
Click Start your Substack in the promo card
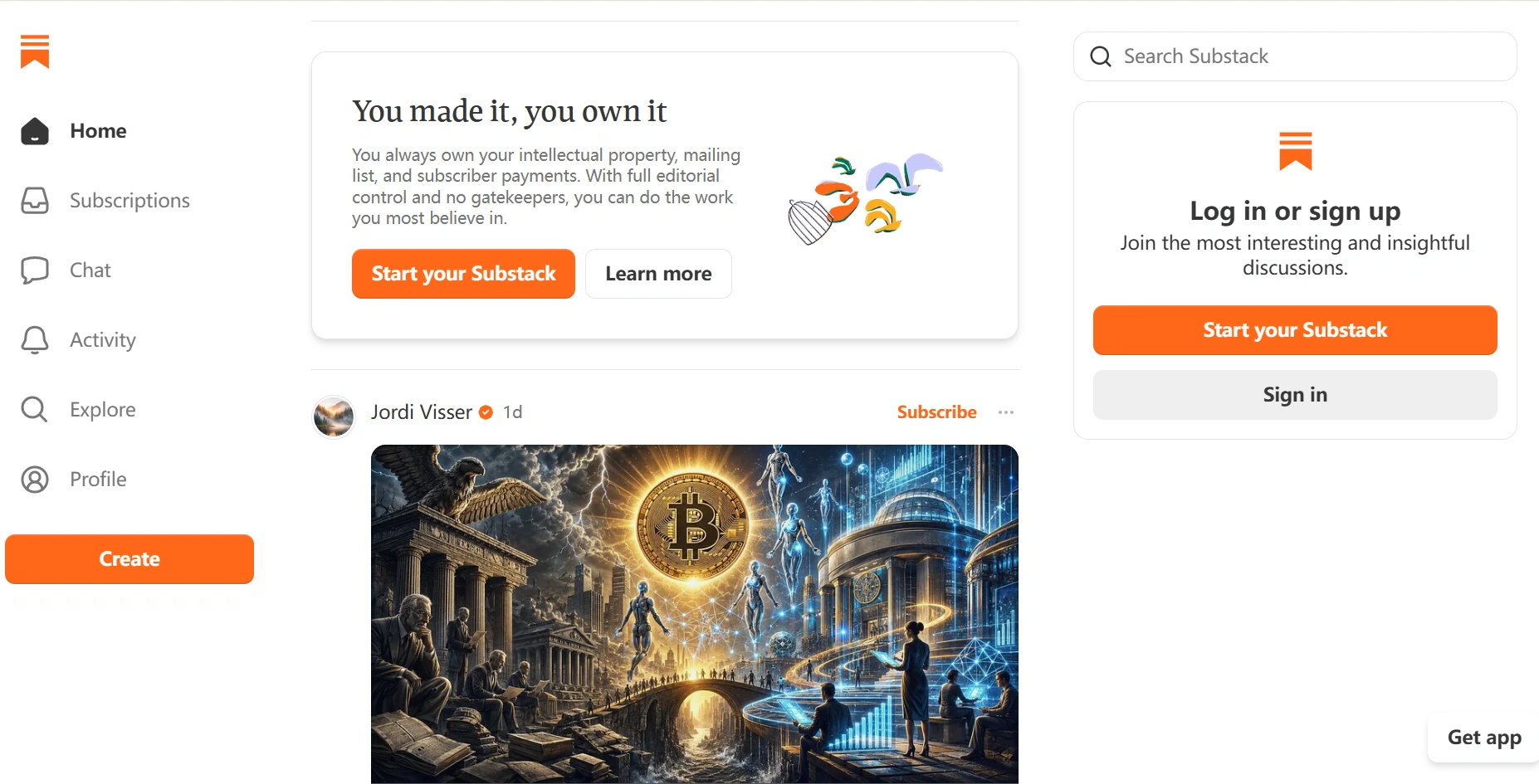[x=463, y=274]
